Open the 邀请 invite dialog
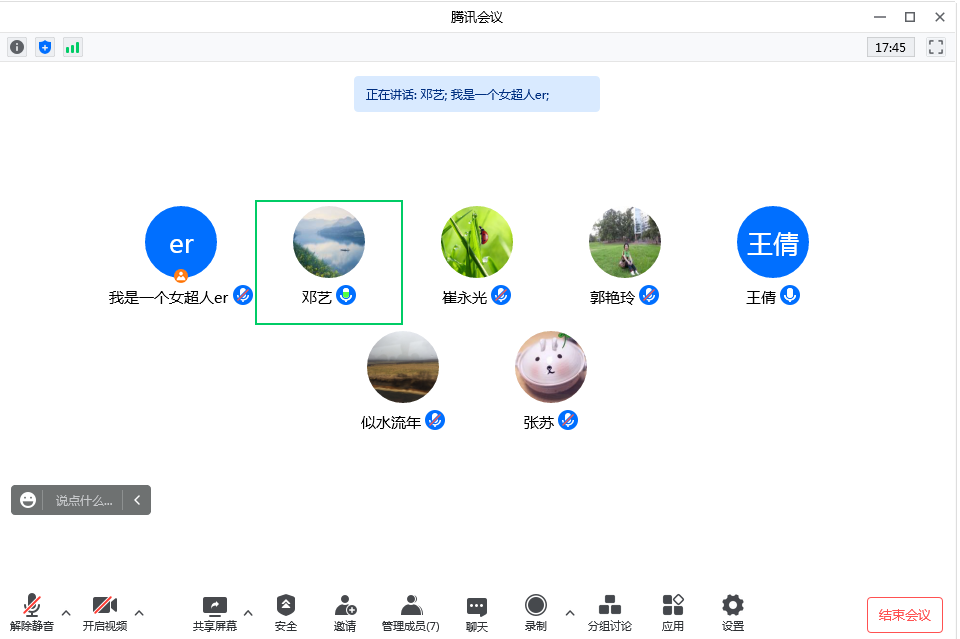The height and width of the screenshot is (639, 960). click(345, 613)
